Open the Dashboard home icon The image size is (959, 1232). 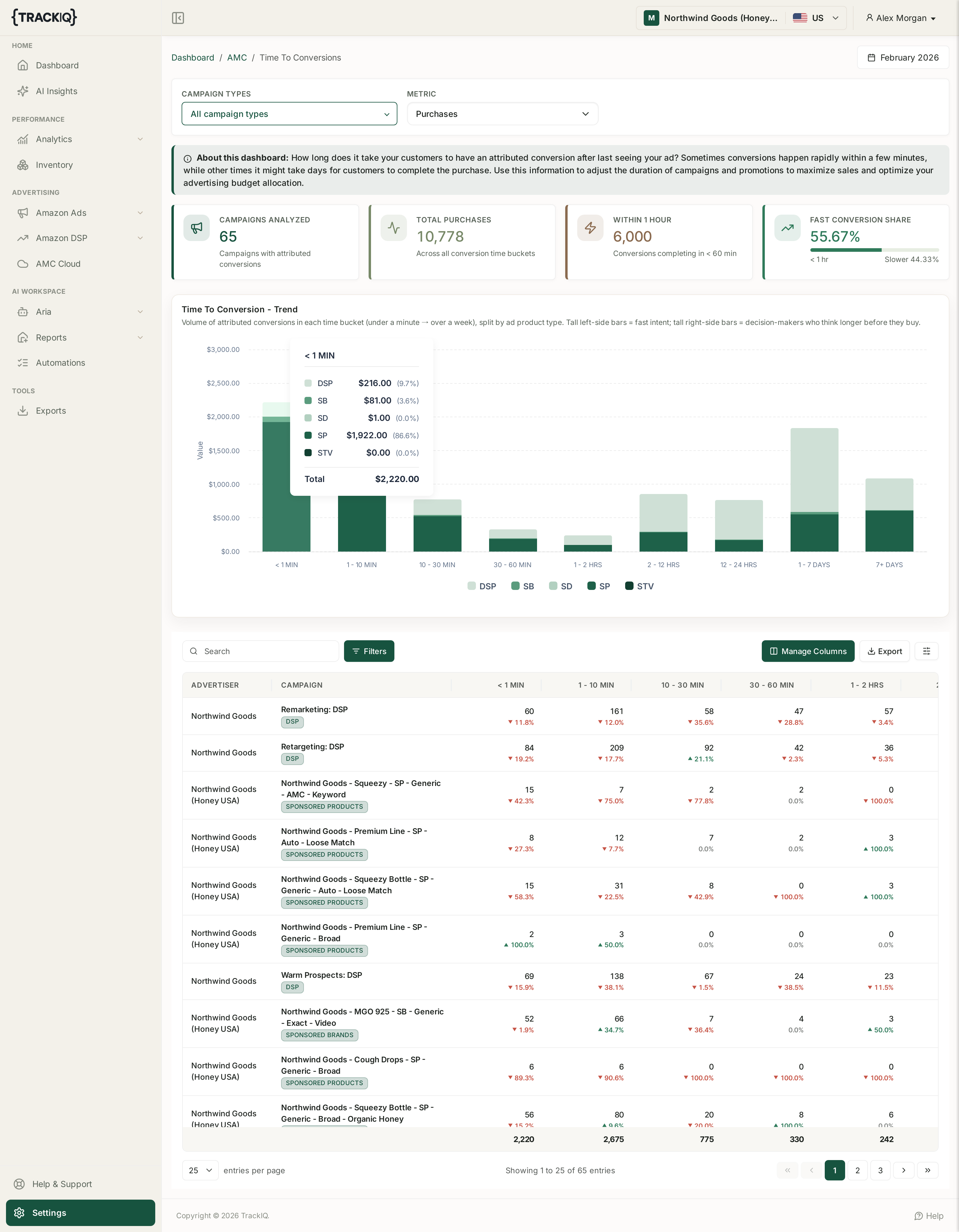(22, 65)
